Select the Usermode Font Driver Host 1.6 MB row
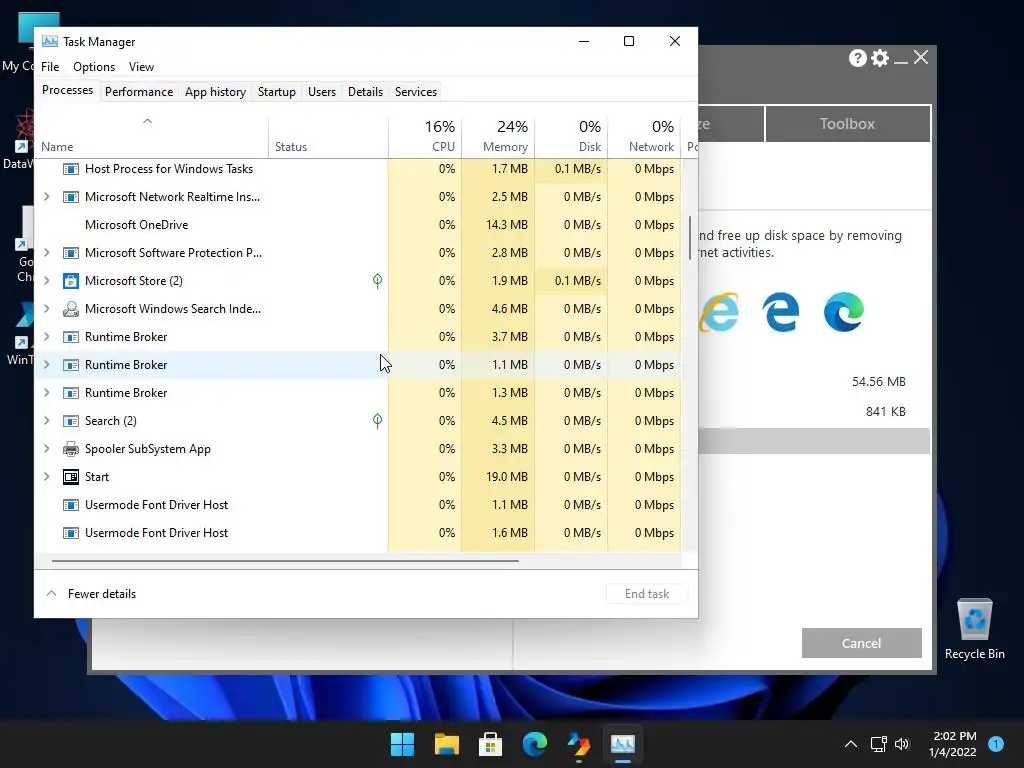The image size is (1024, 768). [358, 533]
